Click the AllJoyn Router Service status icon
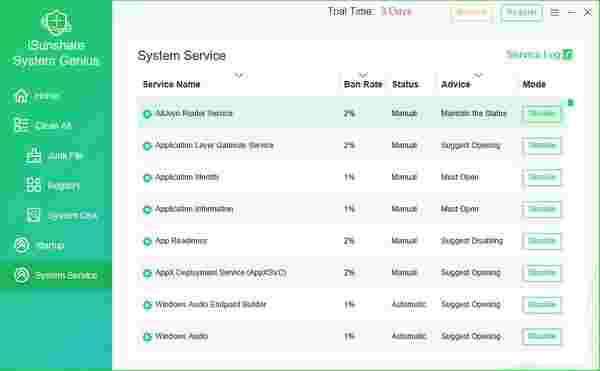 [147, 114]
